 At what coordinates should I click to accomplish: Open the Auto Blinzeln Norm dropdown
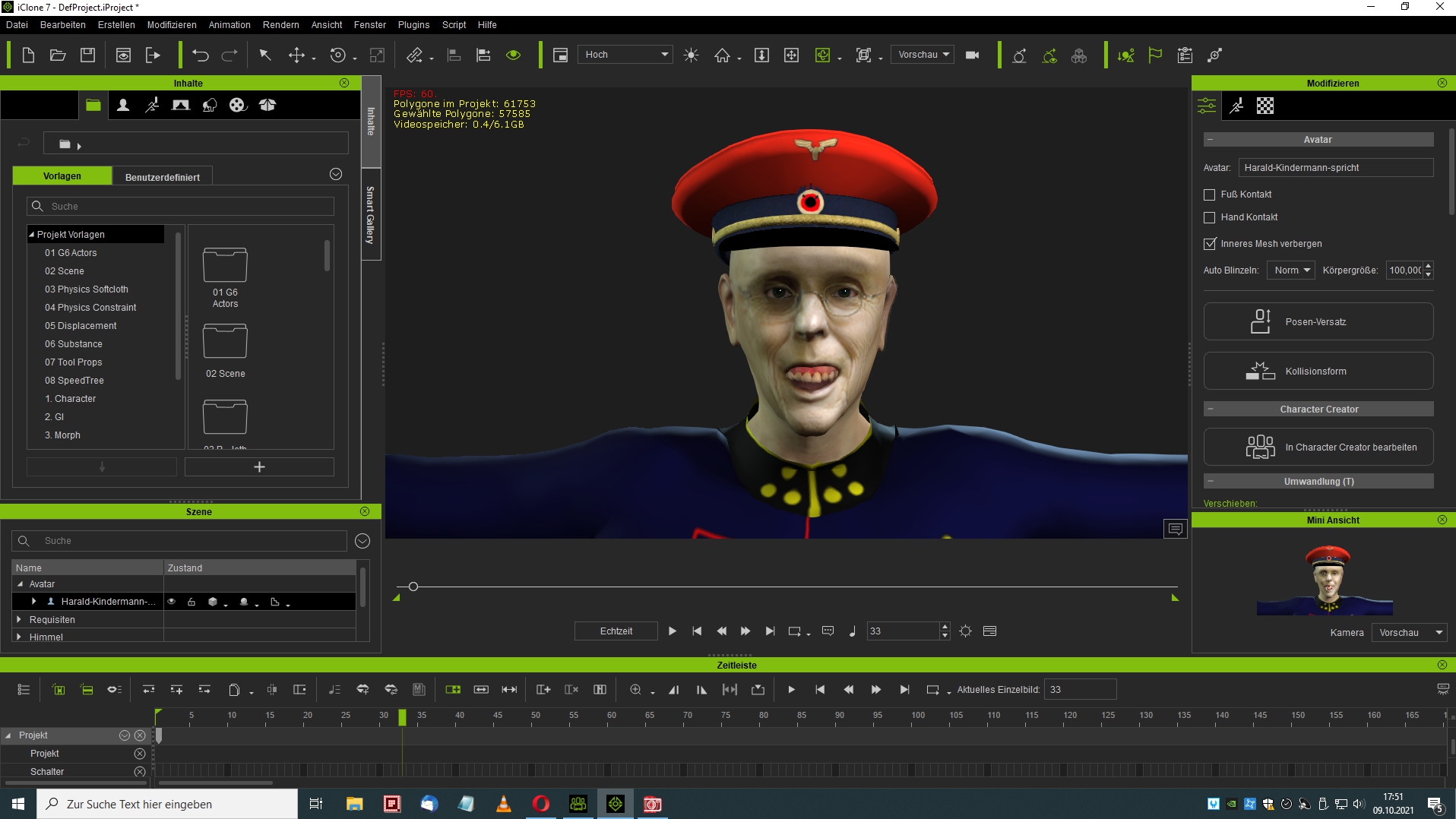pyautogui.click(x=1290, y=270)
